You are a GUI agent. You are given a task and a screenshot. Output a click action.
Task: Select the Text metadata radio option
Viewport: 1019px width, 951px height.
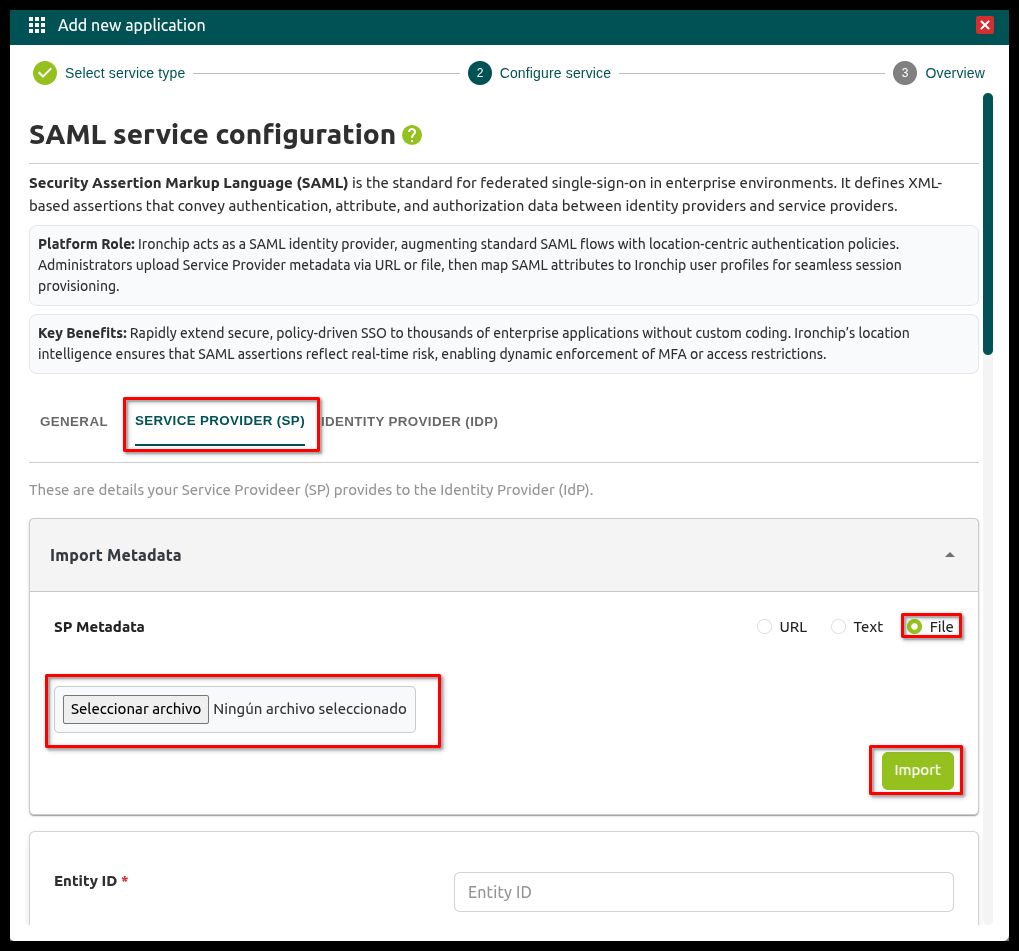pos(839,627)
